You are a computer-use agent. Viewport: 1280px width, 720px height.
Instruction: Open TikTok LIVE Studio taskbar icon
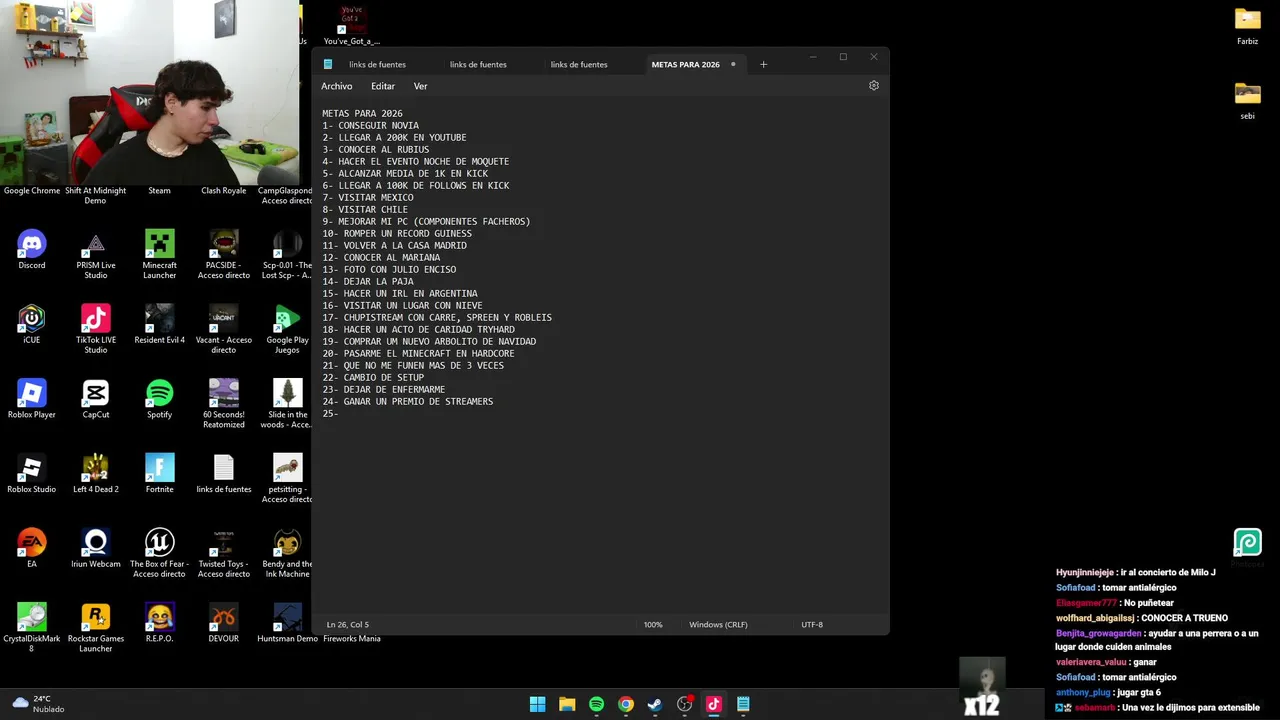(x=714, y=704)
